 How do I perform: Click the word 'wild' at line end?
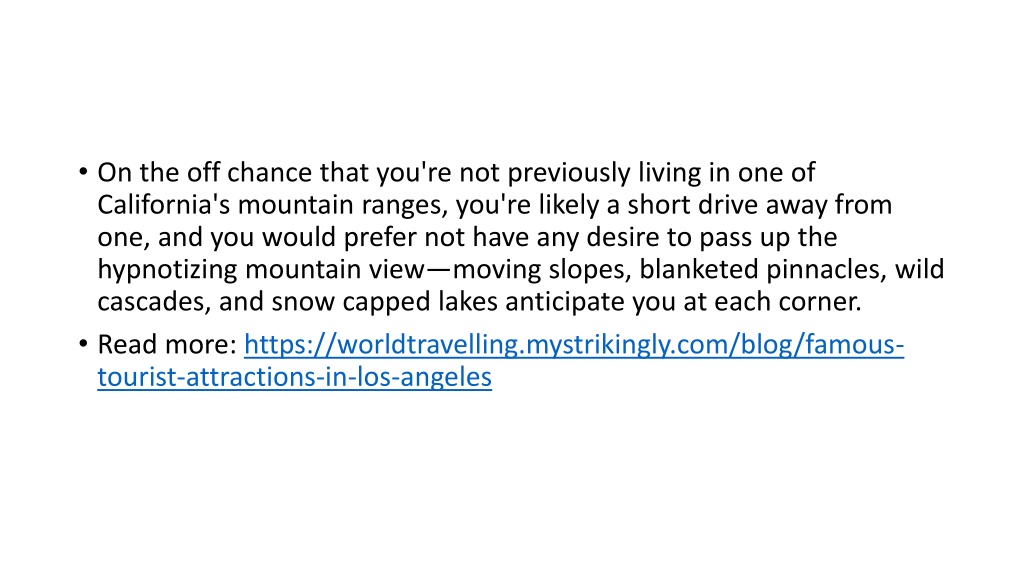(920, 270)
